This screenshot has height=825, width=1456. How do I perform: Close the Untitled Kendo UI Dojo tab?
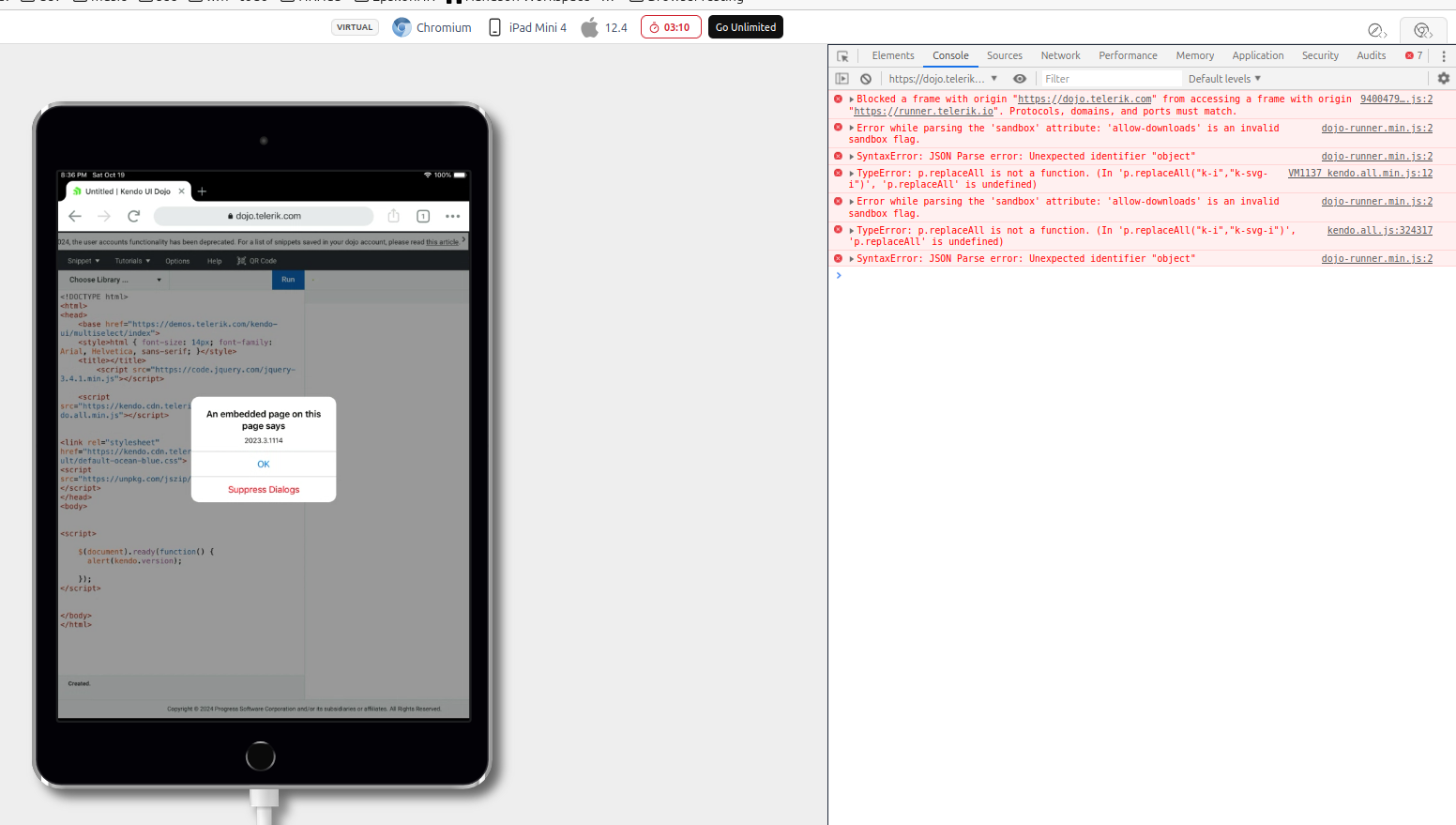coord(182,191)
